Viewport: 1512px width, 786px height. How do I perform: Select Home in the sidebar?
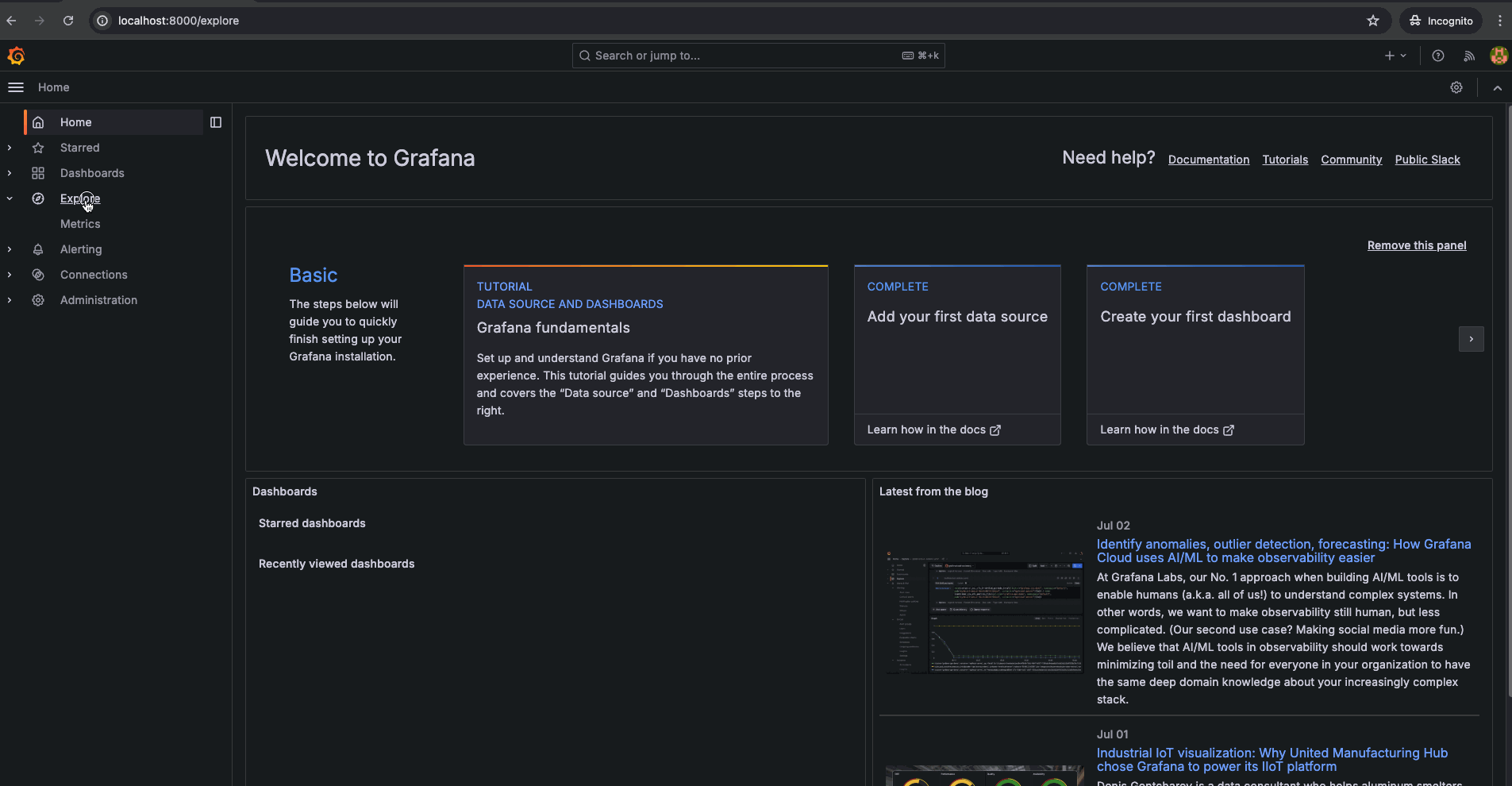(x=76, y=122)
